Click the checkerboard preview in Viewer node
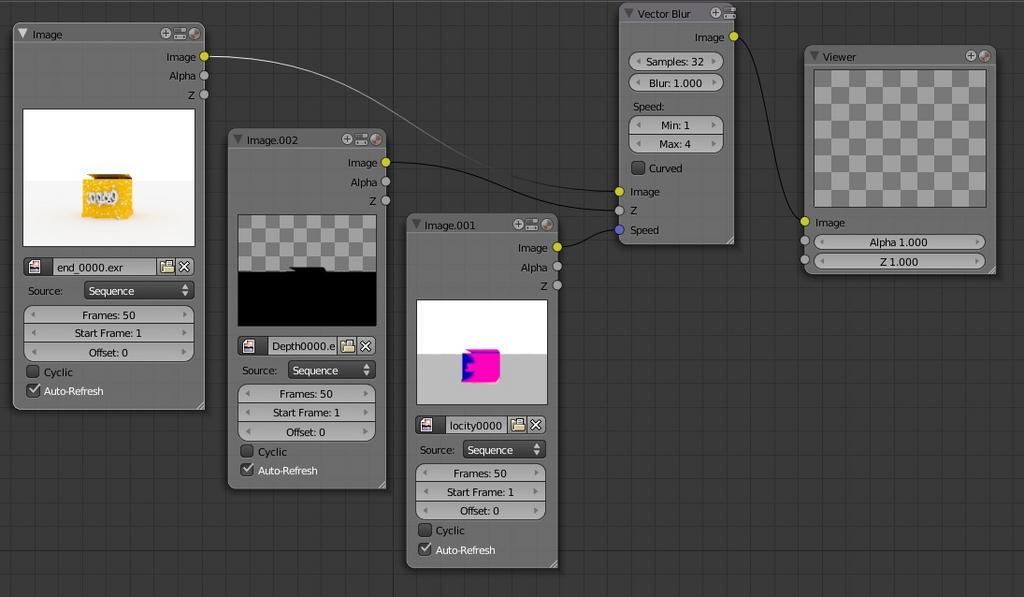Viewport: 1024px width, 597px height. (x=900, y=138)
